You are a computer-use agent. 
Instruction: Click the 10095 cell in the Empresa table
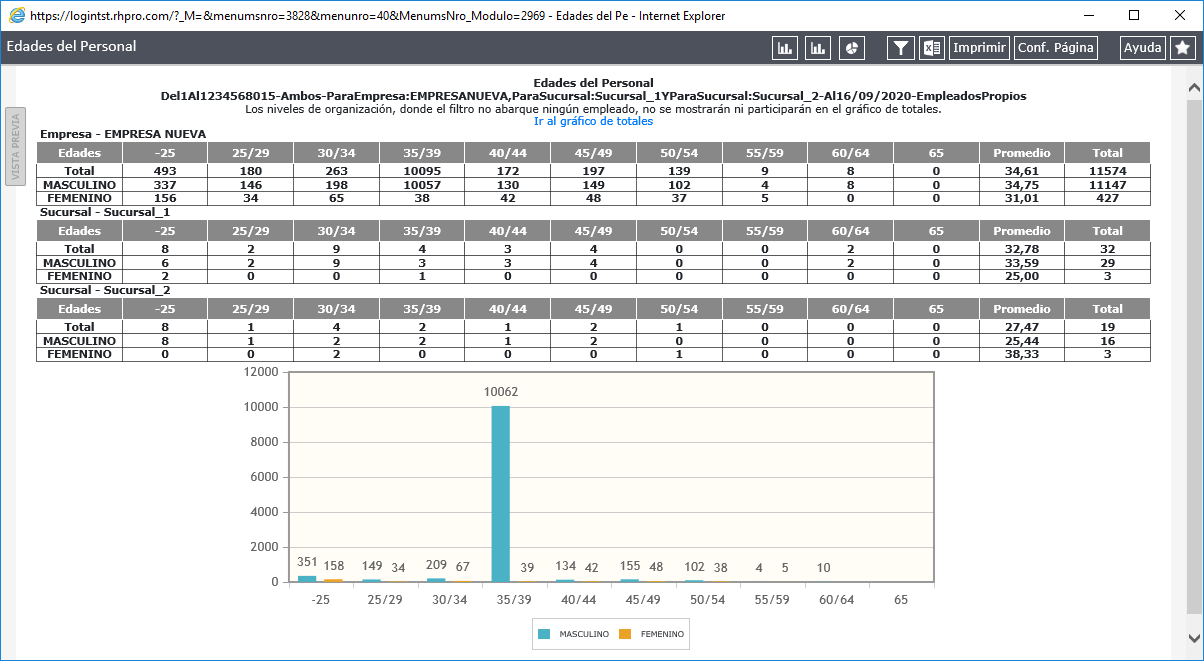[x=422, y=172]
